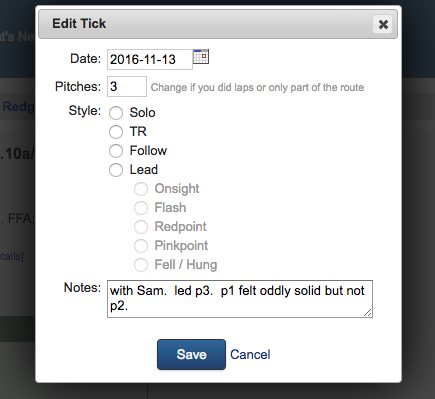The width and height of the screenshot is (435, 399).
Task: Save the edited tick
Action: 191,354
